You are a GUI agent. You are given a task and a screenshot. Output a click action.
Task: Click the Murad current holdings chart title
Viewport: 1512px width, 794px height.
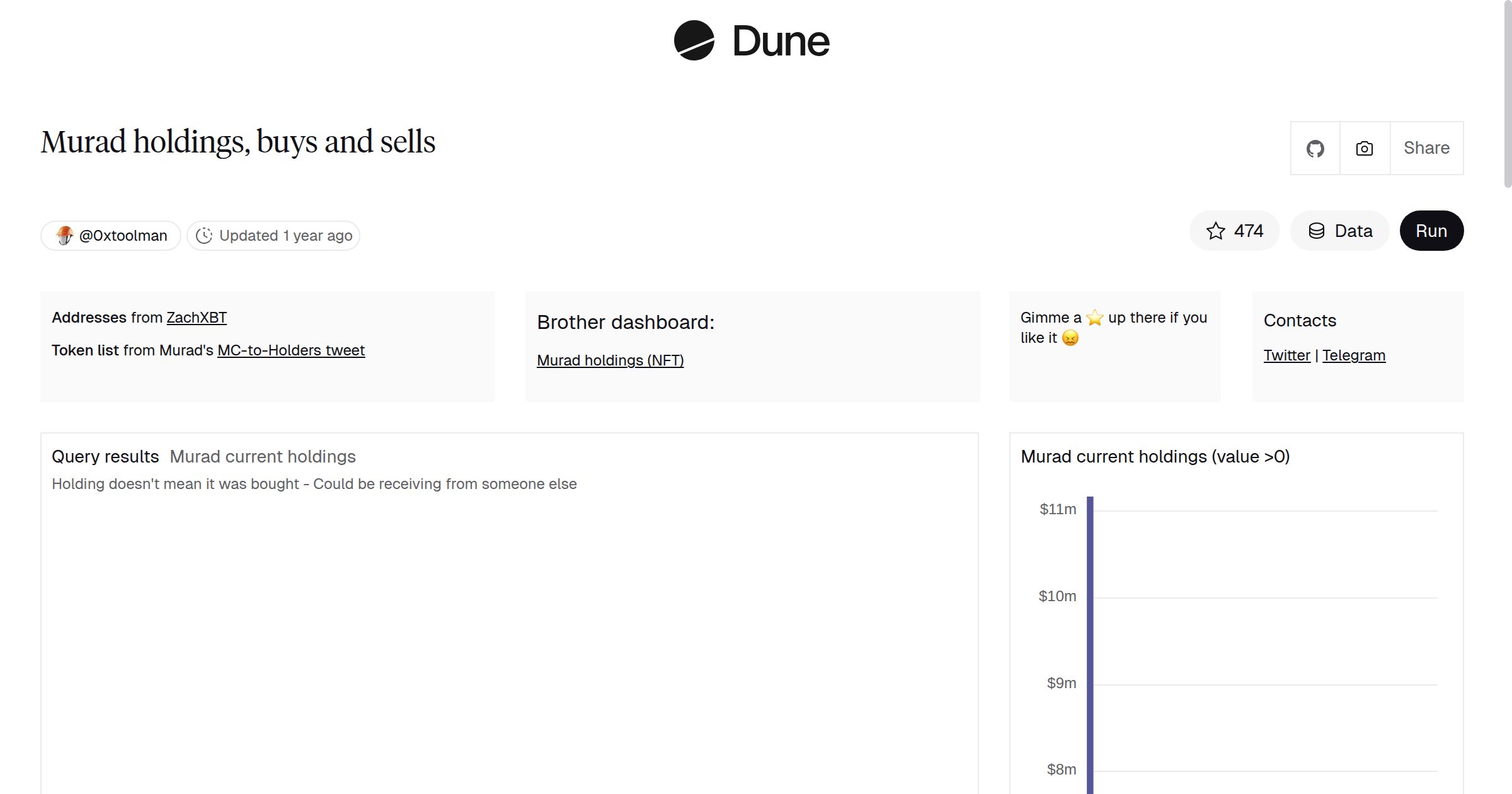click(1155, 456)
